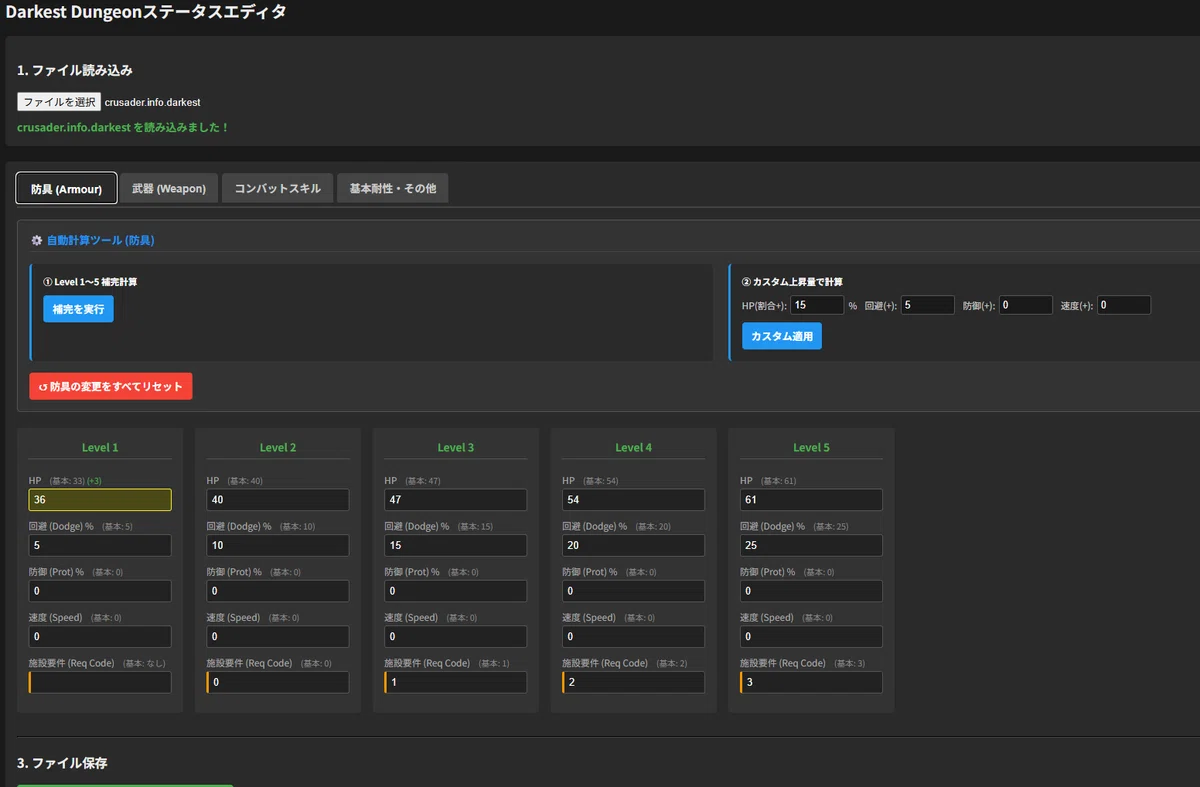Edit the Level 5 Req Code value
The image size is (1200, 787).
[x=812, y=682]
